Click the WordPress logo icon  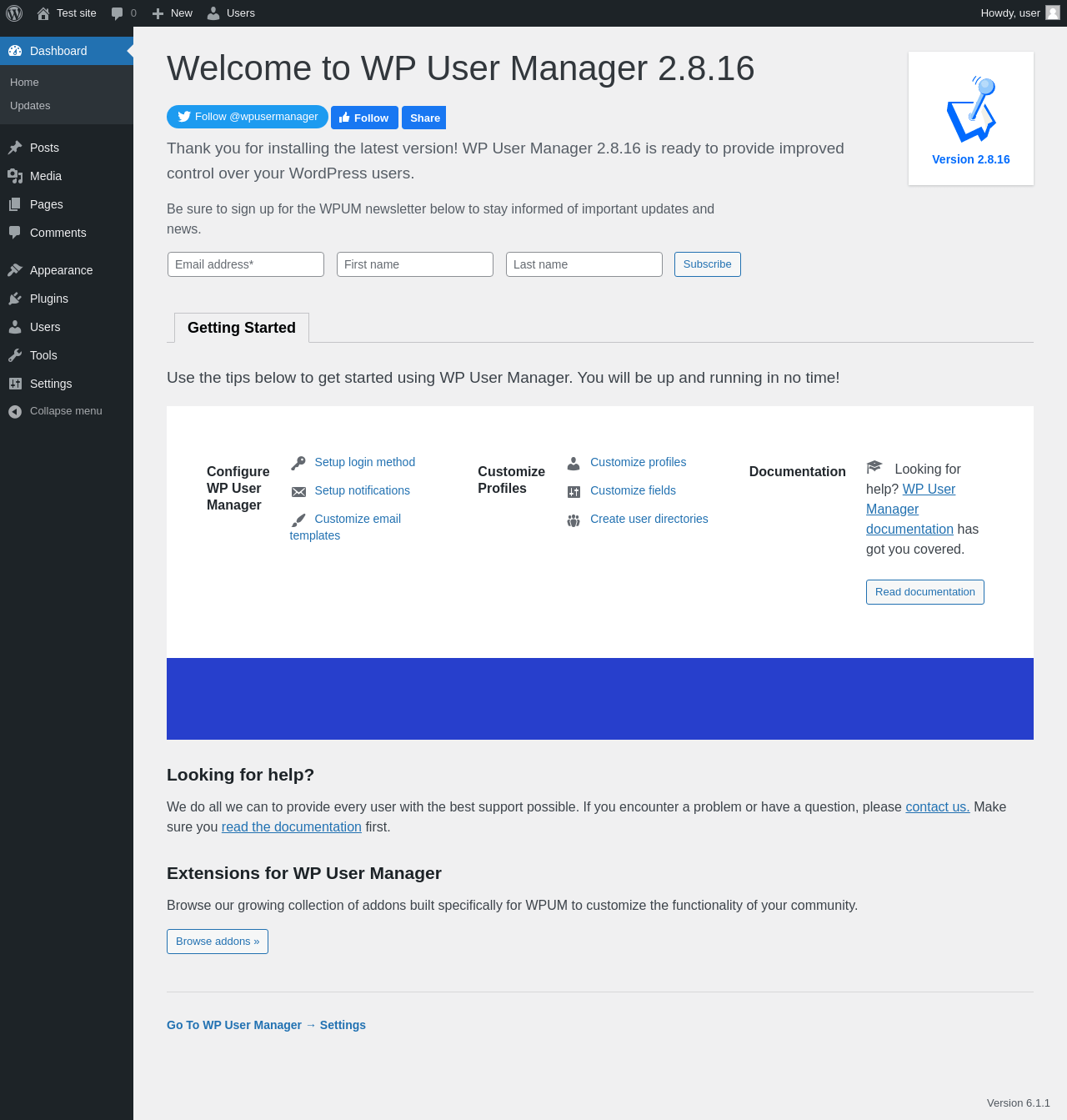(x=14, y=13)
